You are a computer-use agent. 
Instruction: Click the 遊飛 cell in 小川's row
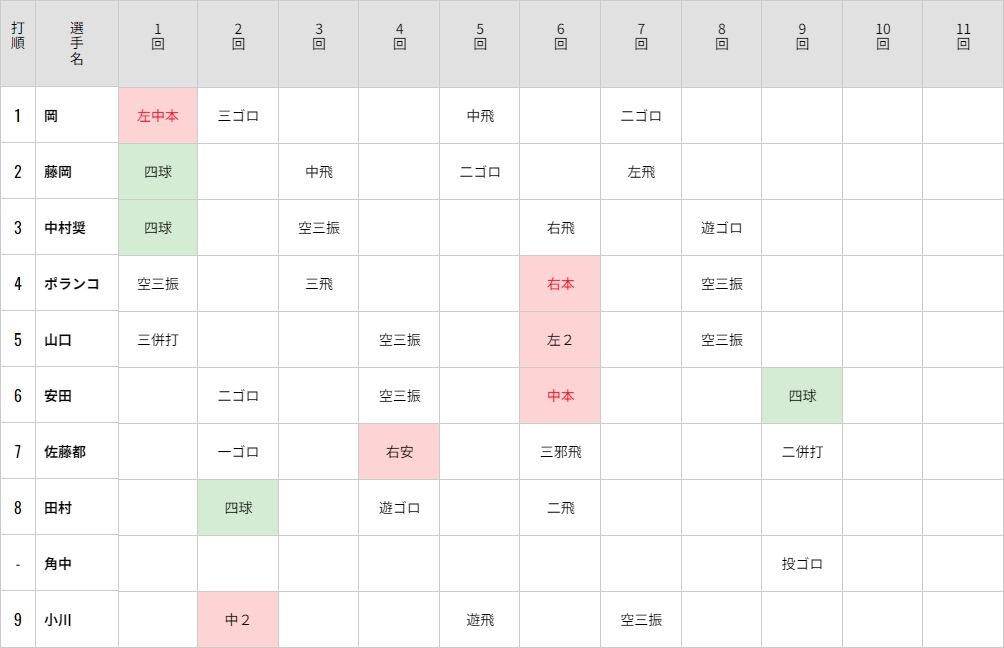pyautogui.click(x=480, y=620)
